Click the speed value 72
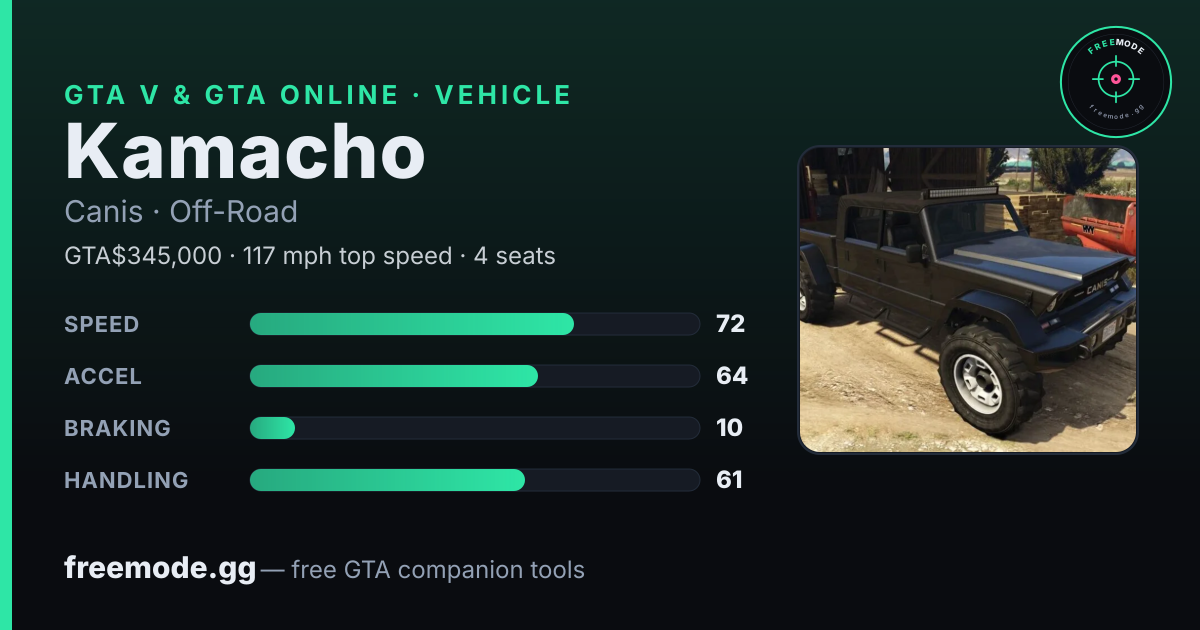 coord(730,324)
